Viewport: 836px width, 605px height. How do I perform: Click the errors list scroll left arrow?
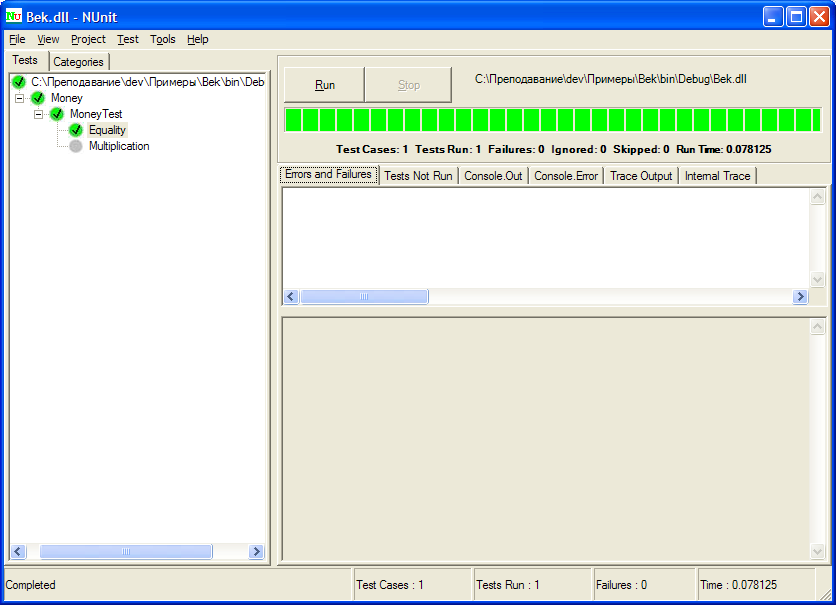(291, 296)
